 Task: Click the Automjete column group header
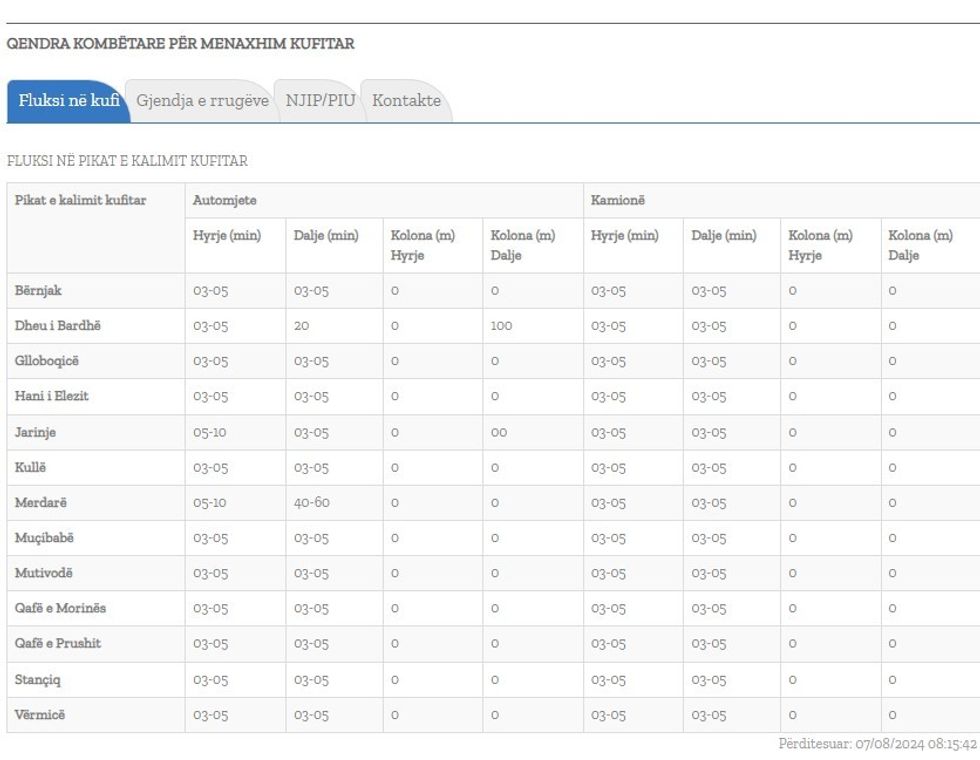coord(225,201)
